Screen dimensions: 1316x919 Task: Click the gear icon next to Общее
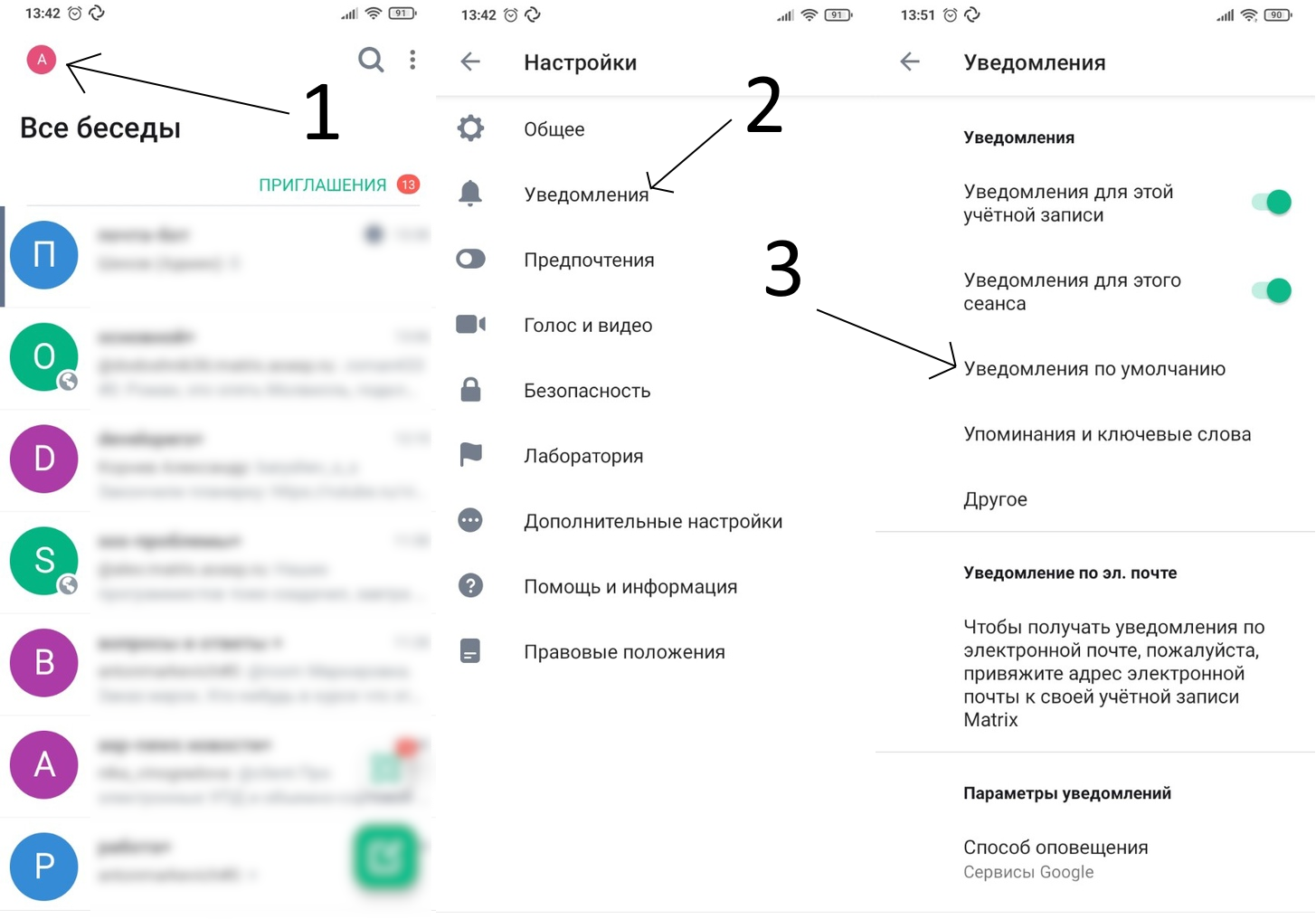pos(470,128)
